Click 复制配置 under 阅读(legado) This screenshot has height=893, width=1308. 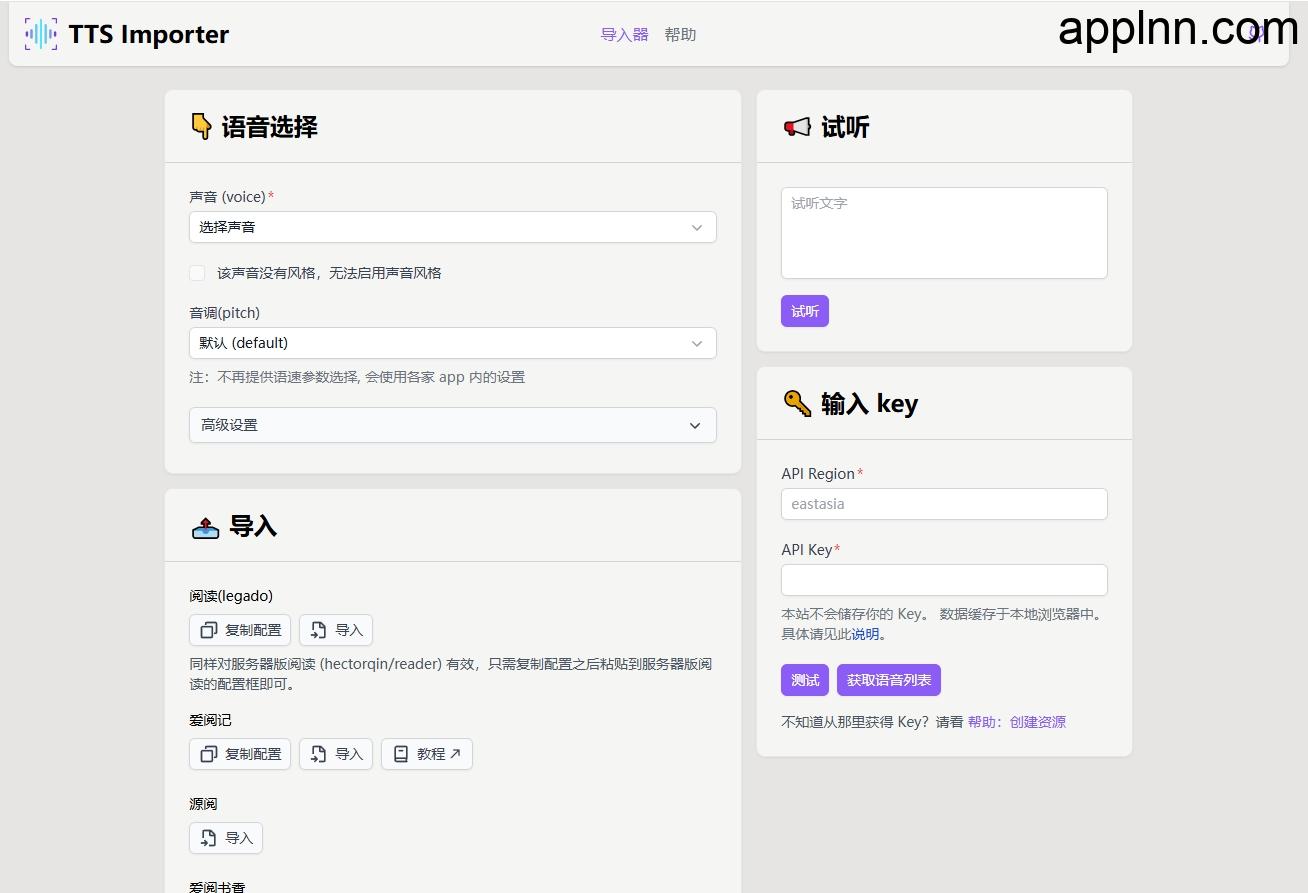click(240, 630)
